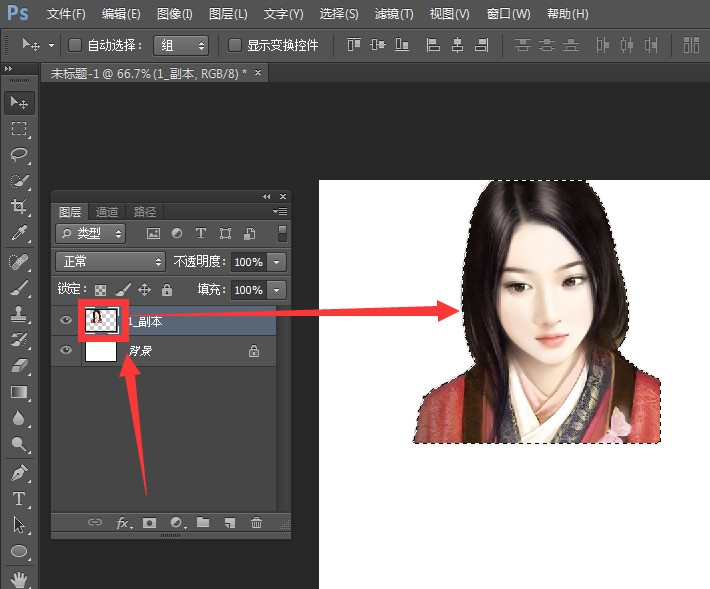Click the delete layer trash icon
The height and width of the screenshot is (589, 710).
pyautogui.click(x=256, y=523)
